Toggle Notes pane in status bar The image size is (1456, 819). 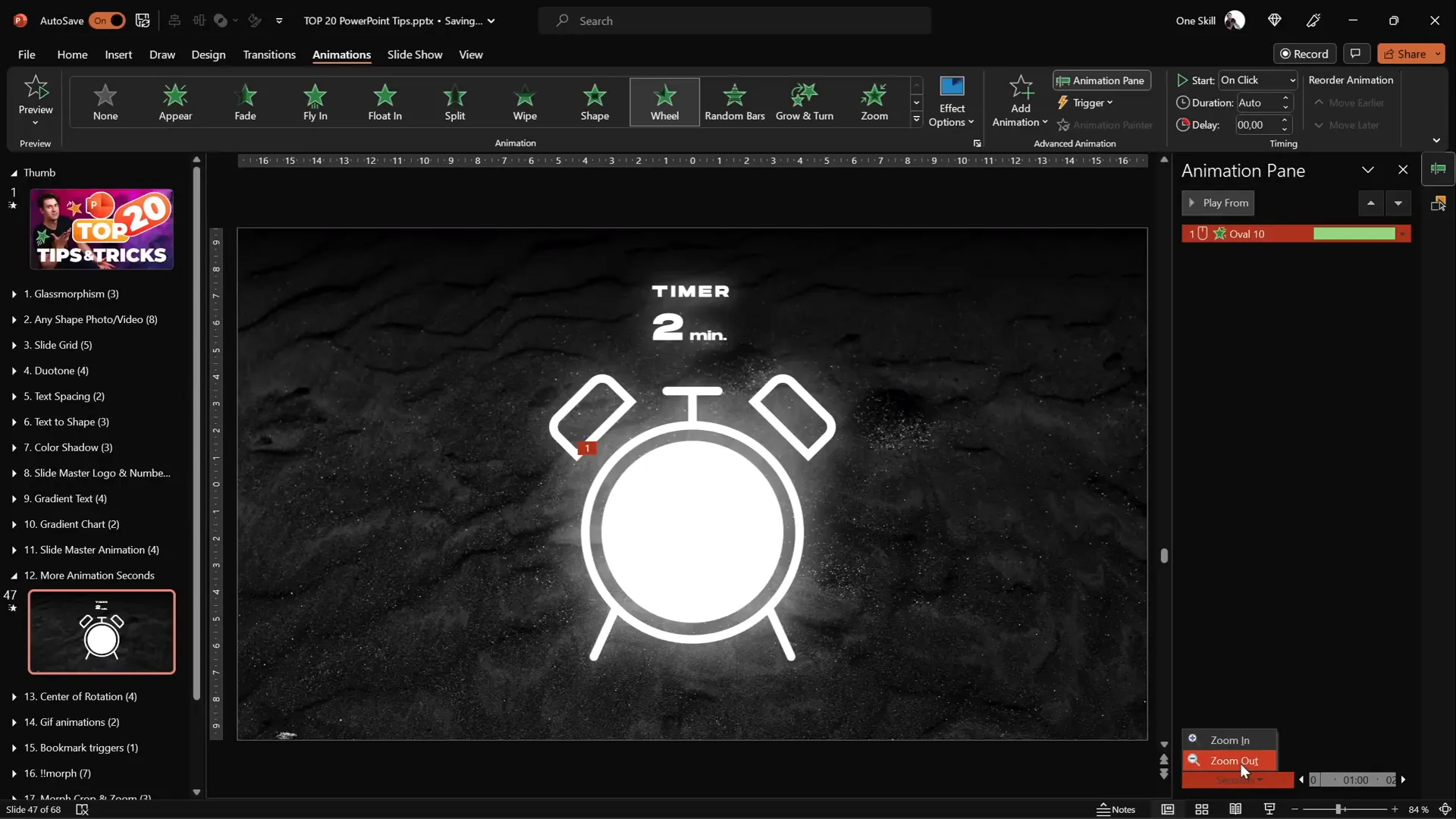pyautogui.click(x=1116, y=809)
